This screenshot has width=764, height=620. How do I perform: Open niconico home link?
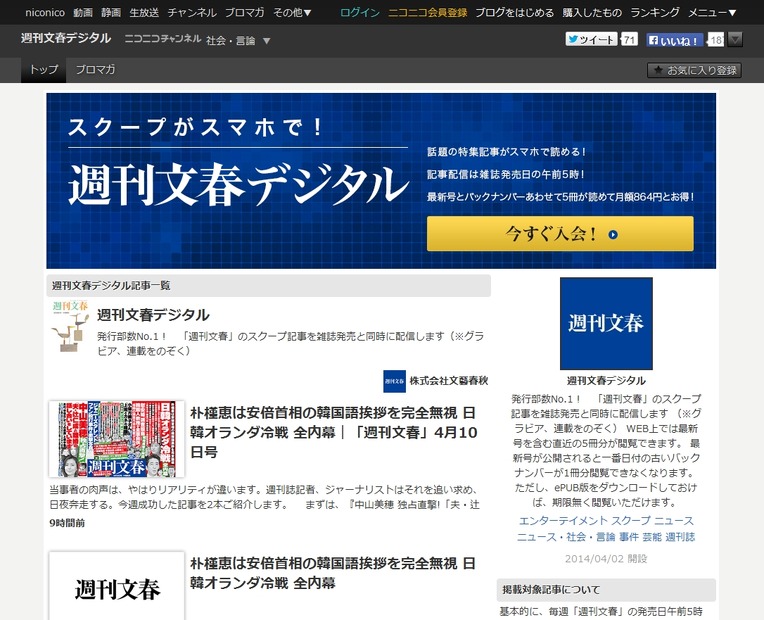45,13
